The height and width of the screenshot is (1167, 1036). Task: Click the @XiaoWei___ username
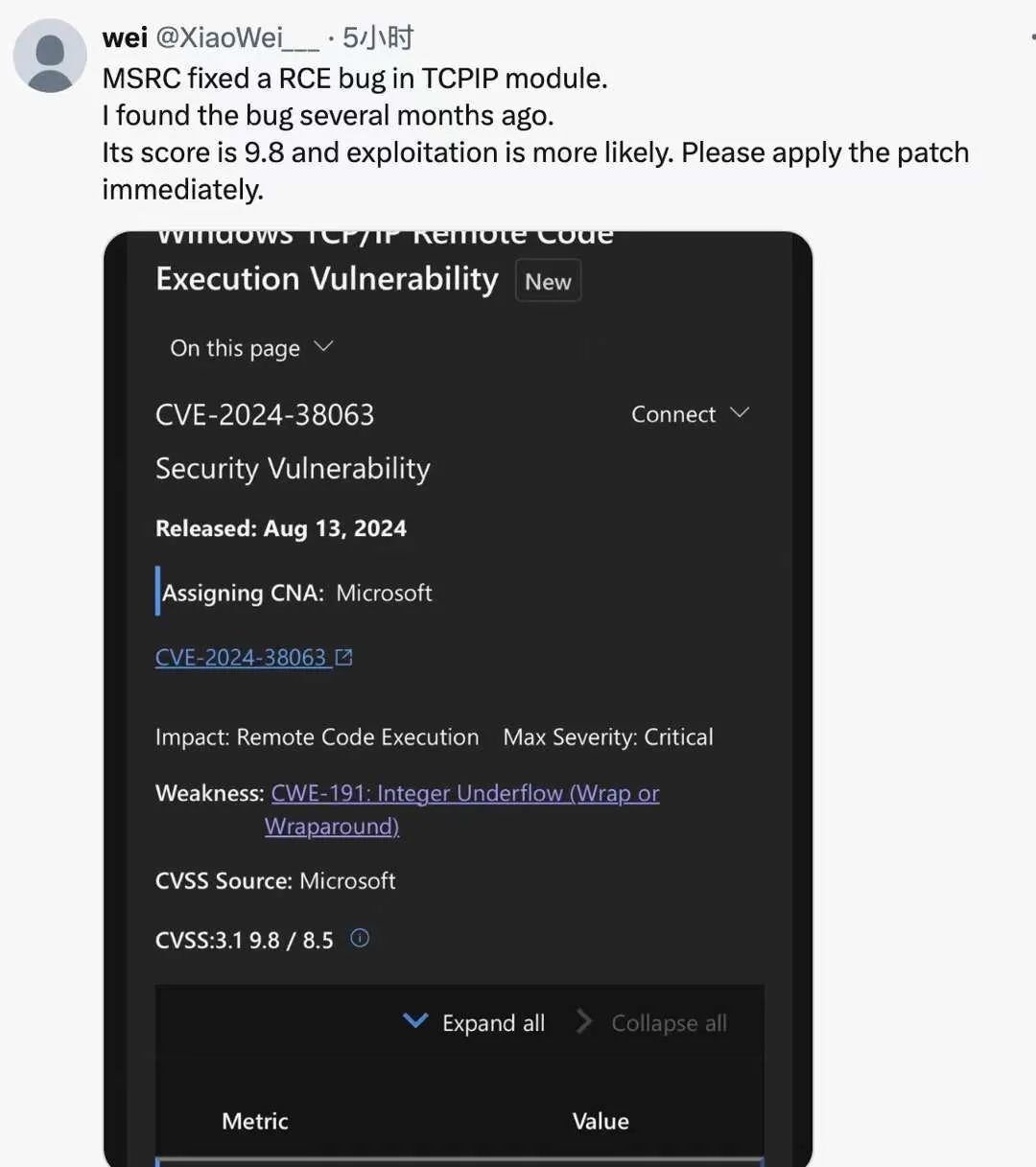click(237, 38)
